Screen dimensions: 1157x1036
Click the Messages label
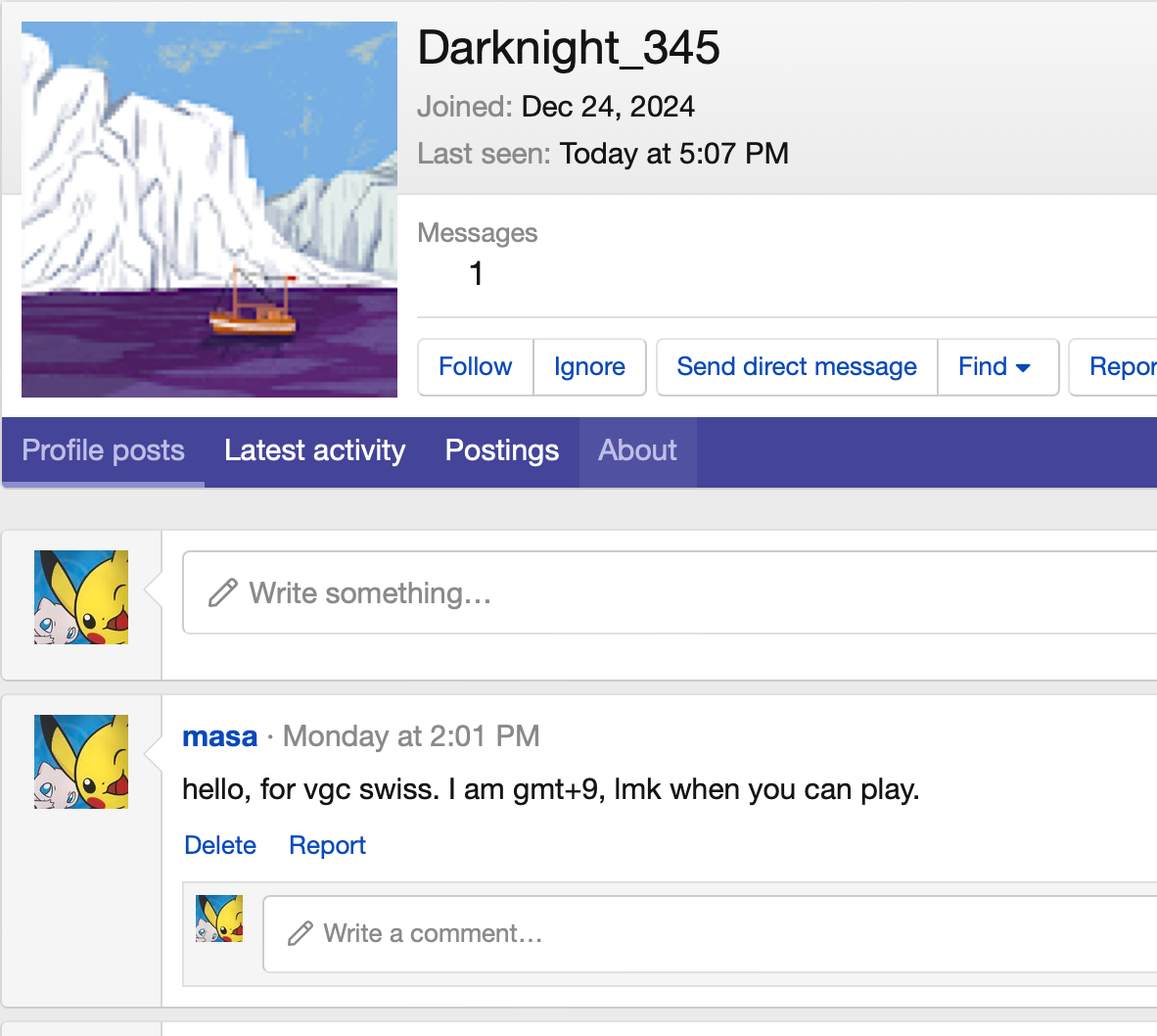click(478, 233)
